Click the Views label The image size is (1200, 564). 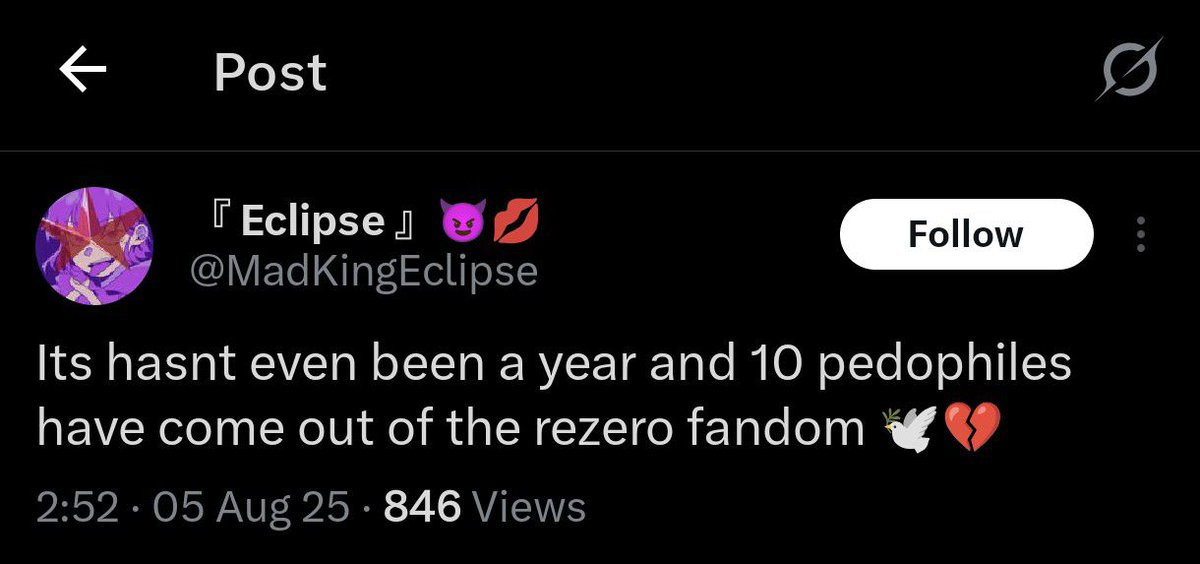tap(528, 507)
